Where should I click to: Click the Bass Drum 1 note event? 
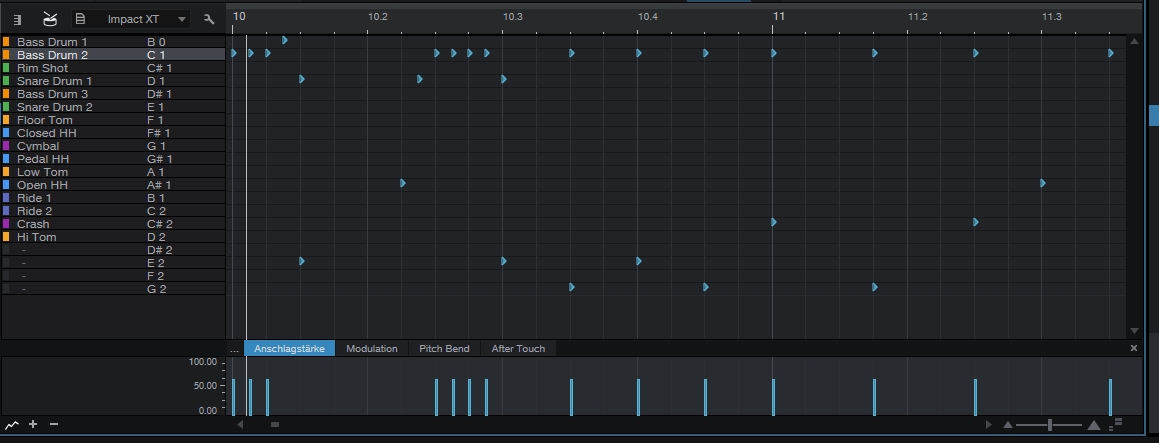click(285, 40)
